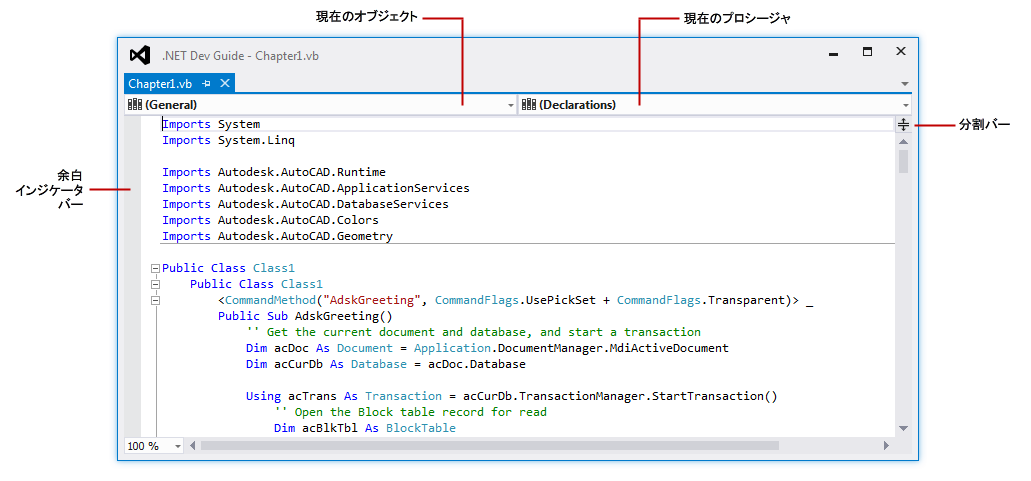The height and width of the screenshot is (481, 1031).
Task: Click the "Open the Block table record" comment
Action: tap(410, 412)
